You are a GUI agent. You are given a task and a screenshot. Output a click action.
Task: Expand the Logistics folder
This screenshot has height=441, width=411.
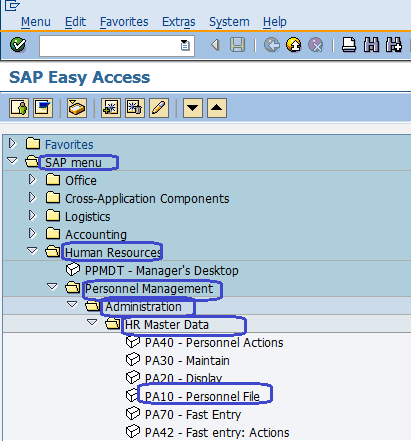pos(32,216)
